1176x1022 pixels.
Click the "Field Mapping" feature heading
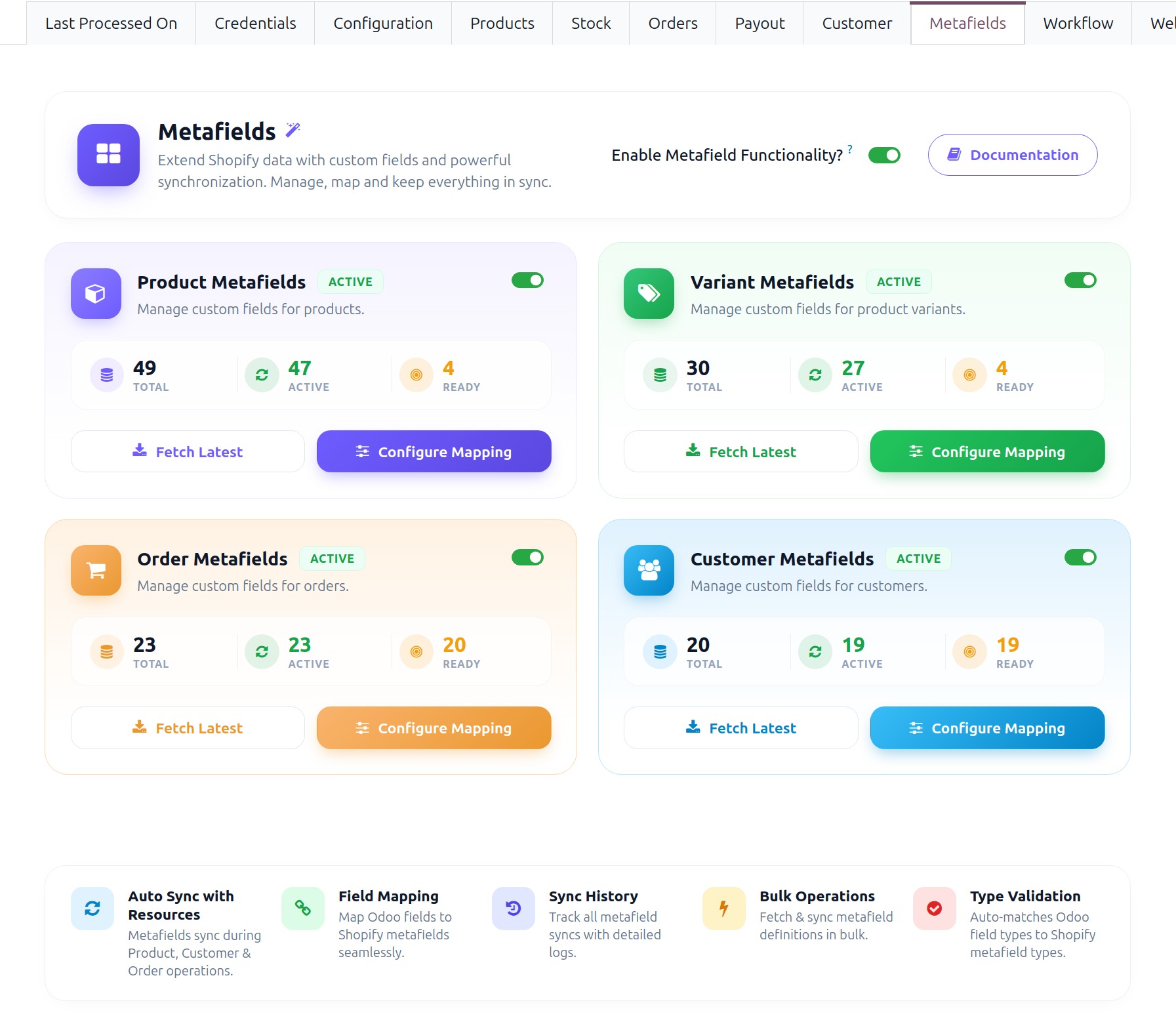click(388, 896)
